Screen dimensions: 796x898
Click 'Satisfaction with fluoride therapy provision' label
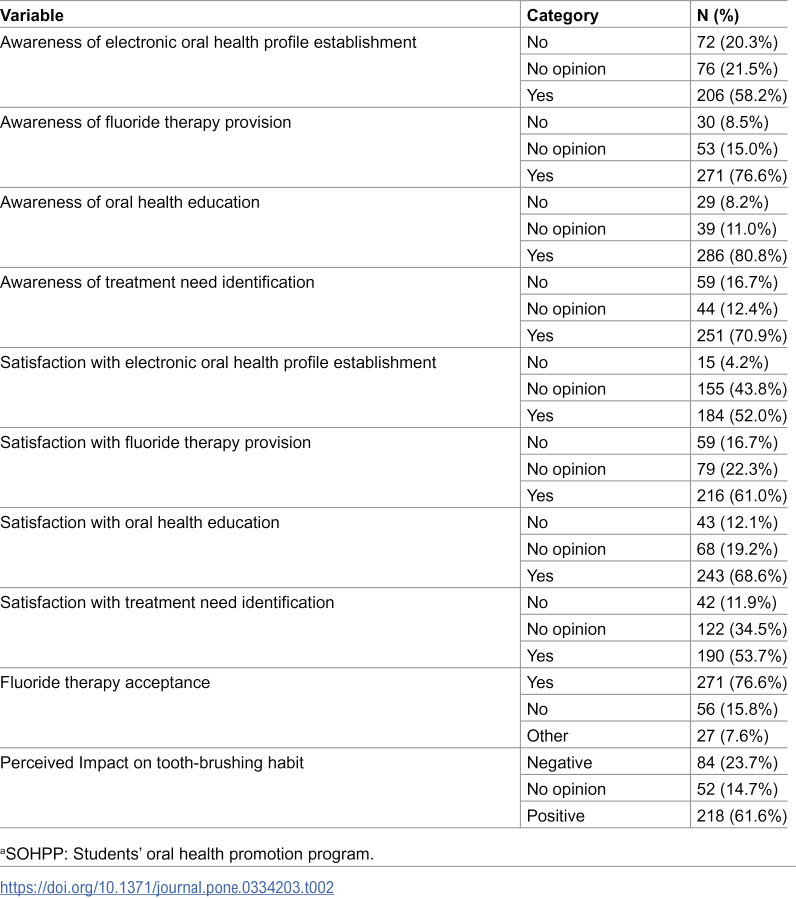pyautogui.click(x=156, y=443)
